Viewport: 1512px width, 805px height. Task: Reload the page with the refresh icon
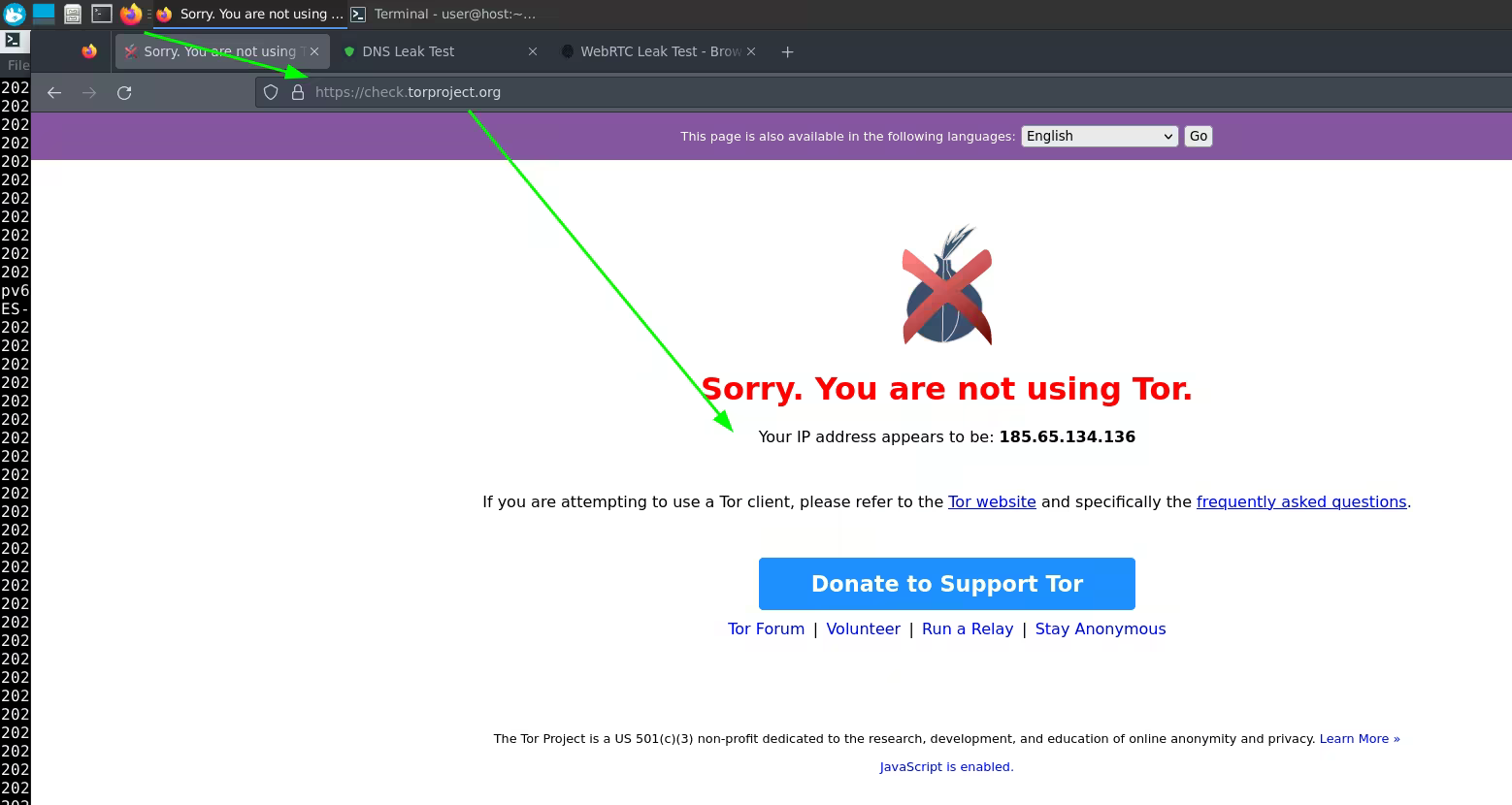coord(124,93)
